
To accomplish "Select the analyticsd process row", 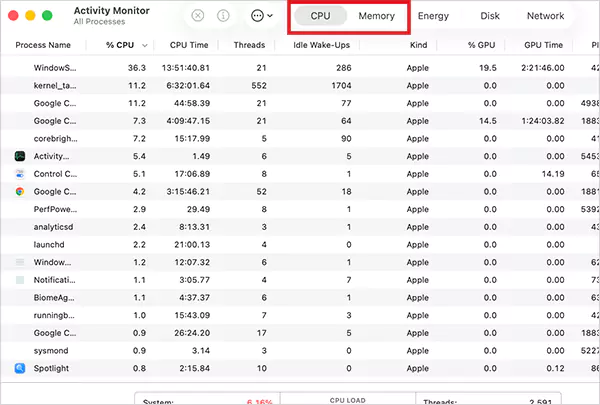I will click(x=300, y=227).
